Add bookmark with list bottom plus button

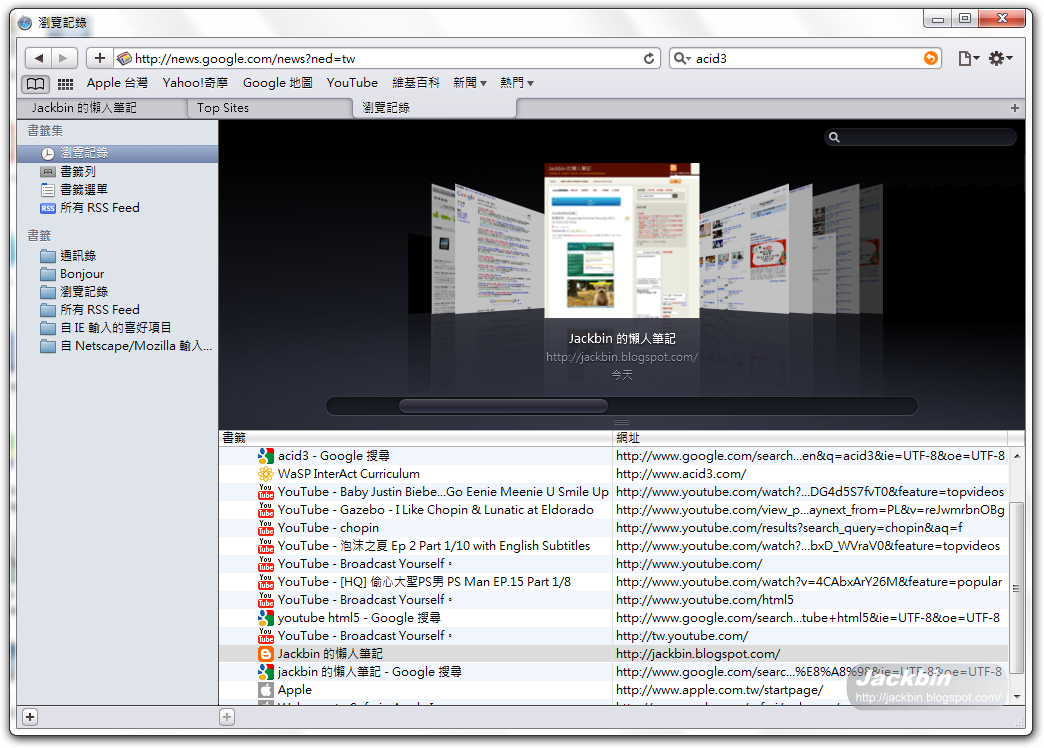point(227,717)
